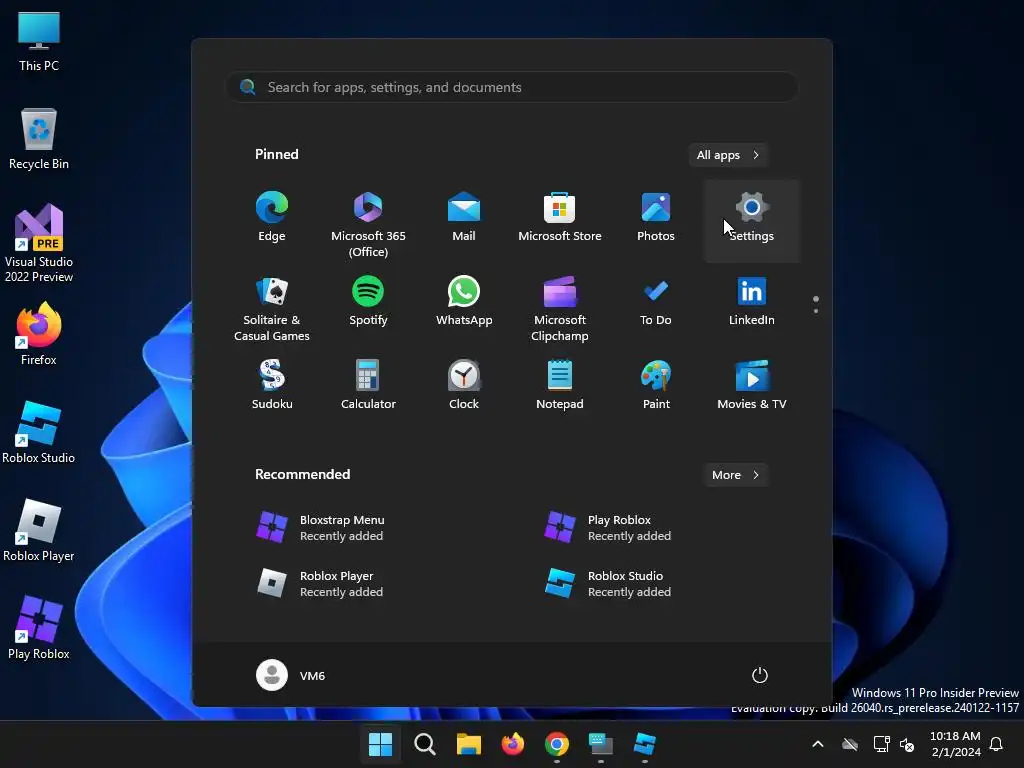Image resolution: width=1024 pixels, height=768 pixels.
Task: Open muted volume tray icon
Action: coord(907,744)
